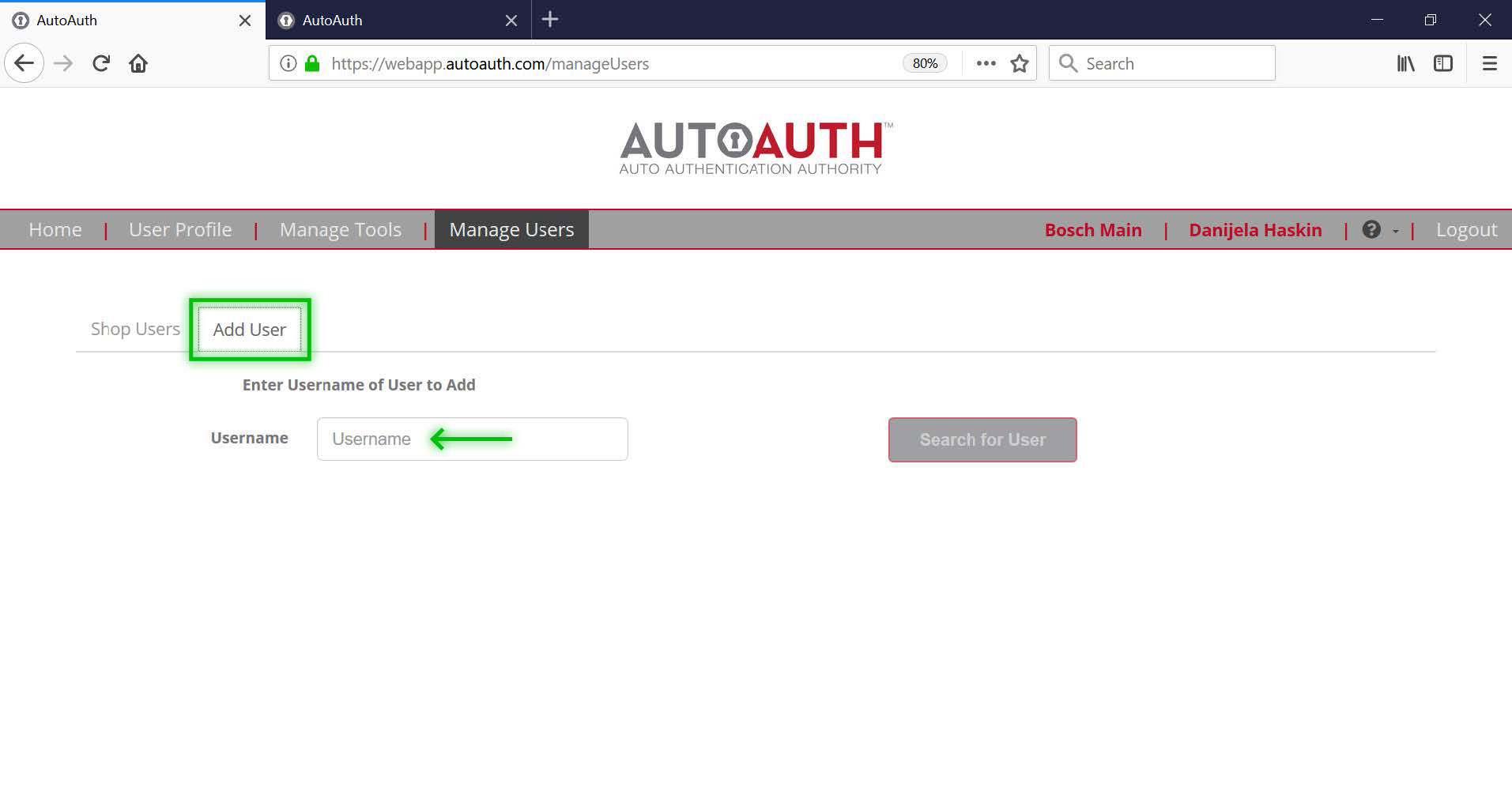Screen dimensions: 1512x803
Task: Minimize the browser window
Action: (x=1377, y=20)
